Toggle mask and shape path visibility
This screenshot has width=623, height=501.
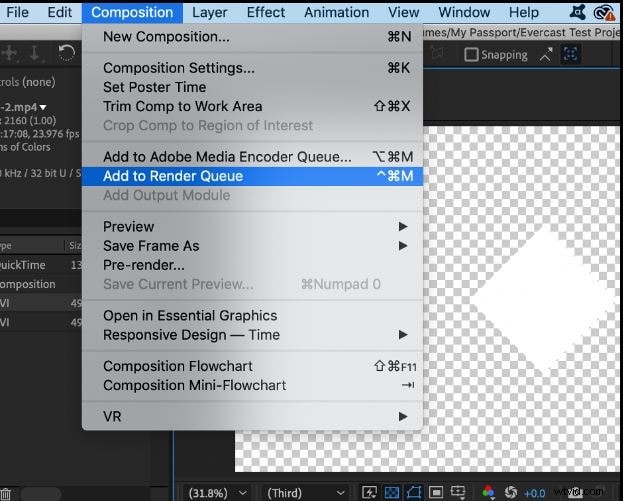point(414,493)
